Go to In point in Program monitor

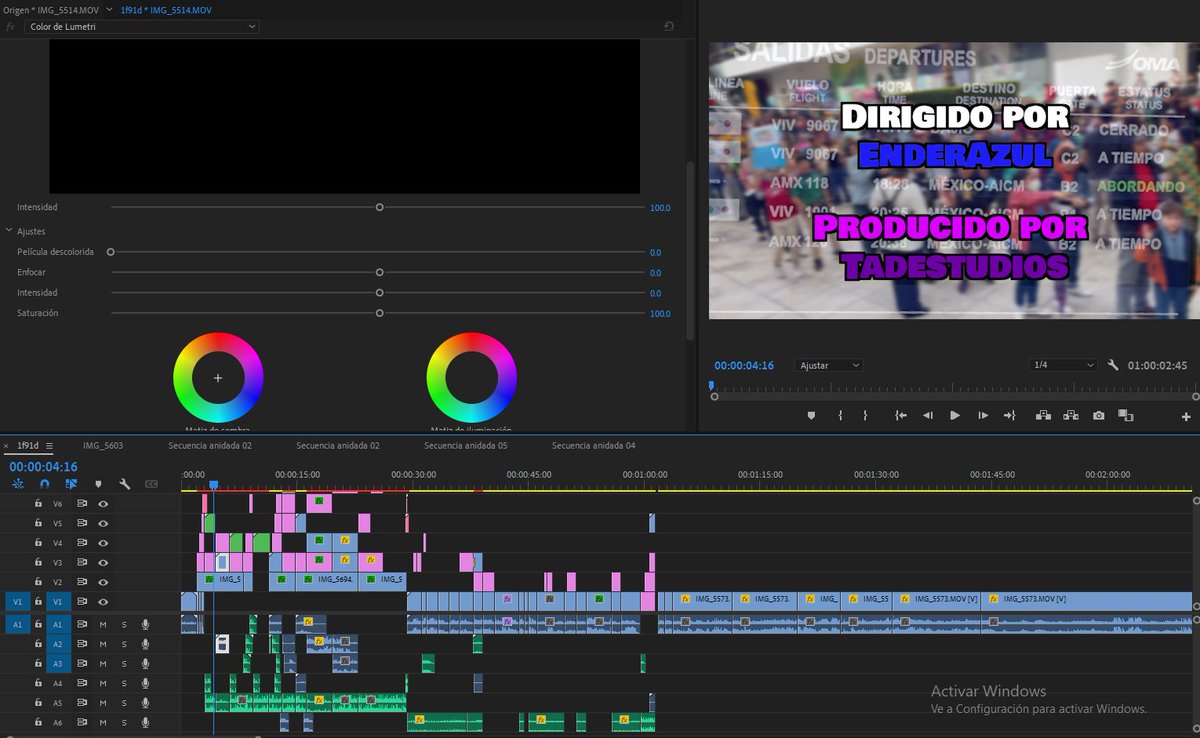(901, 415)
